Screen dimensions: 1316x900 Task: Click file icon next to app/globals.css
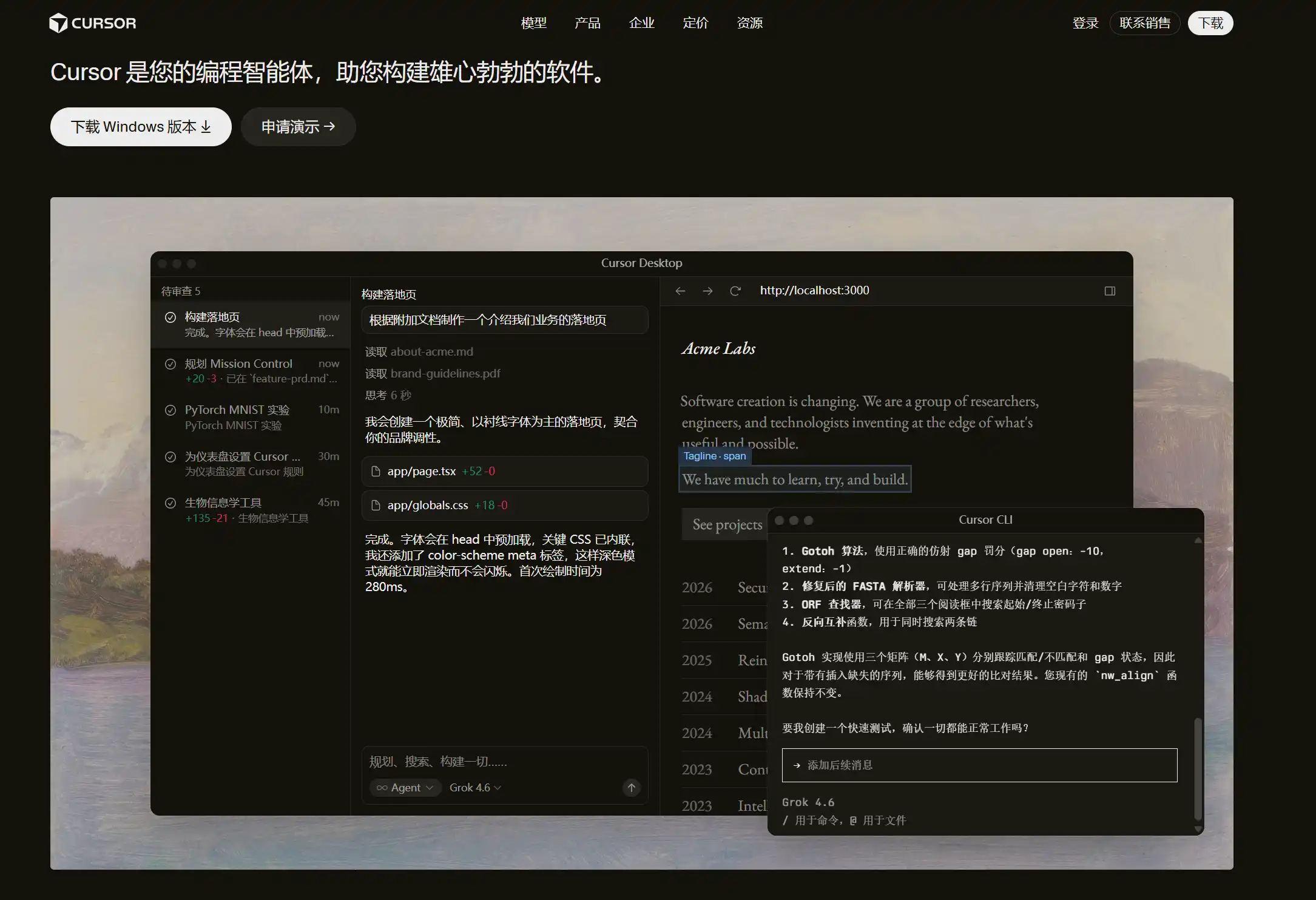(x=376, y=506)
